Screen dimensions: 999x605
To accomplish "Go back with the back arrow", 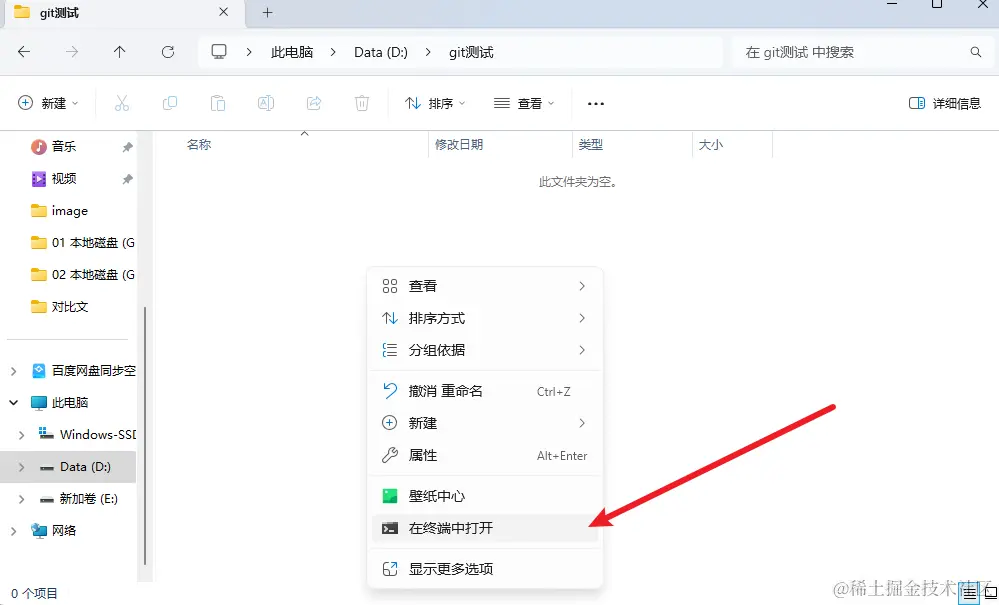I will 24,52.
